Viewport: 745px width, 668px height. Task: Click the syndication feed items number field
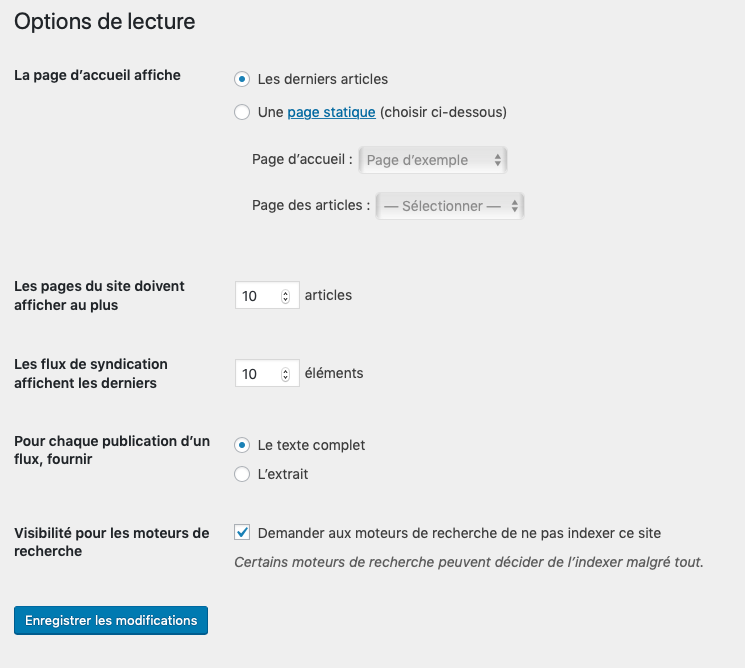(x=258, y=374)
